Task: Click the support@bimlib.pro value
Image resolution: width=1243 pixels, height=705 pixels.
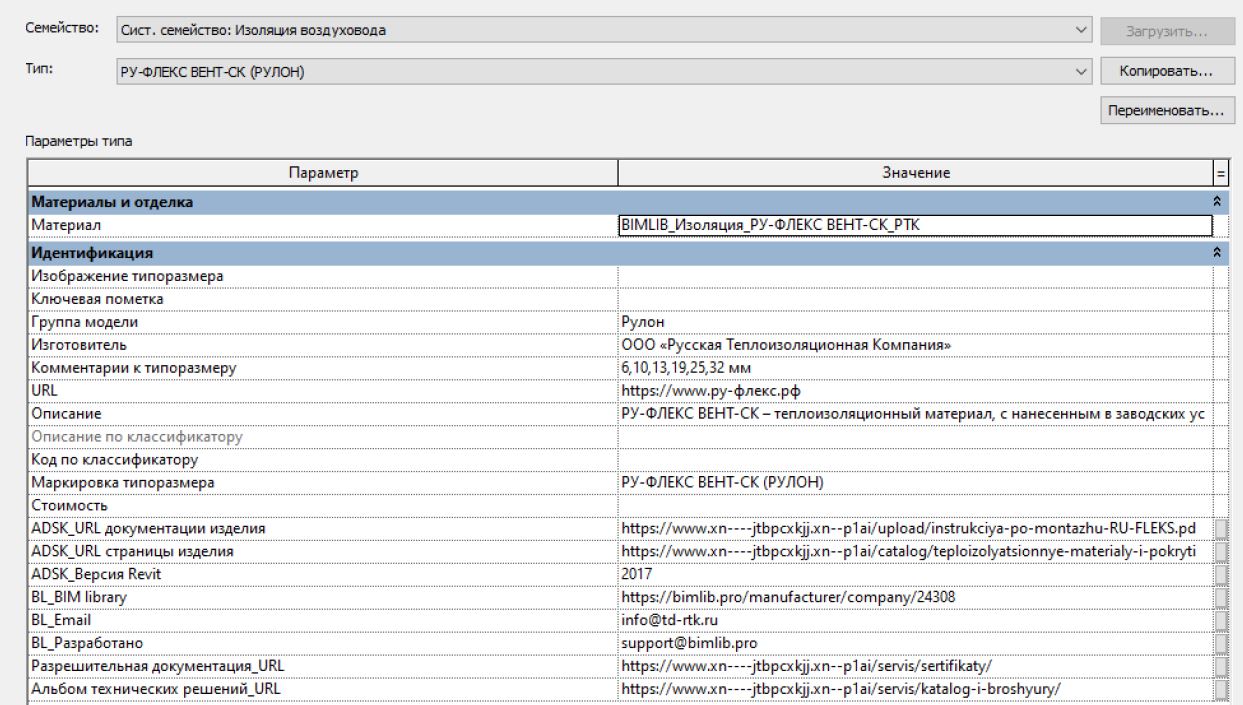Action: (688, 645)
